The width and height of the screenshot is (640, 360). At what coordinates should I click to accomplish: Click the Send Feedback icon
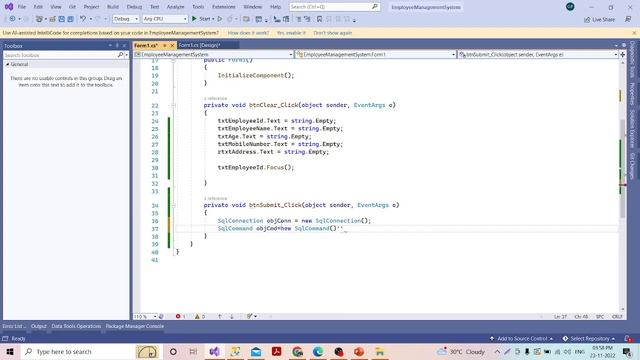[x=628, y=19]
